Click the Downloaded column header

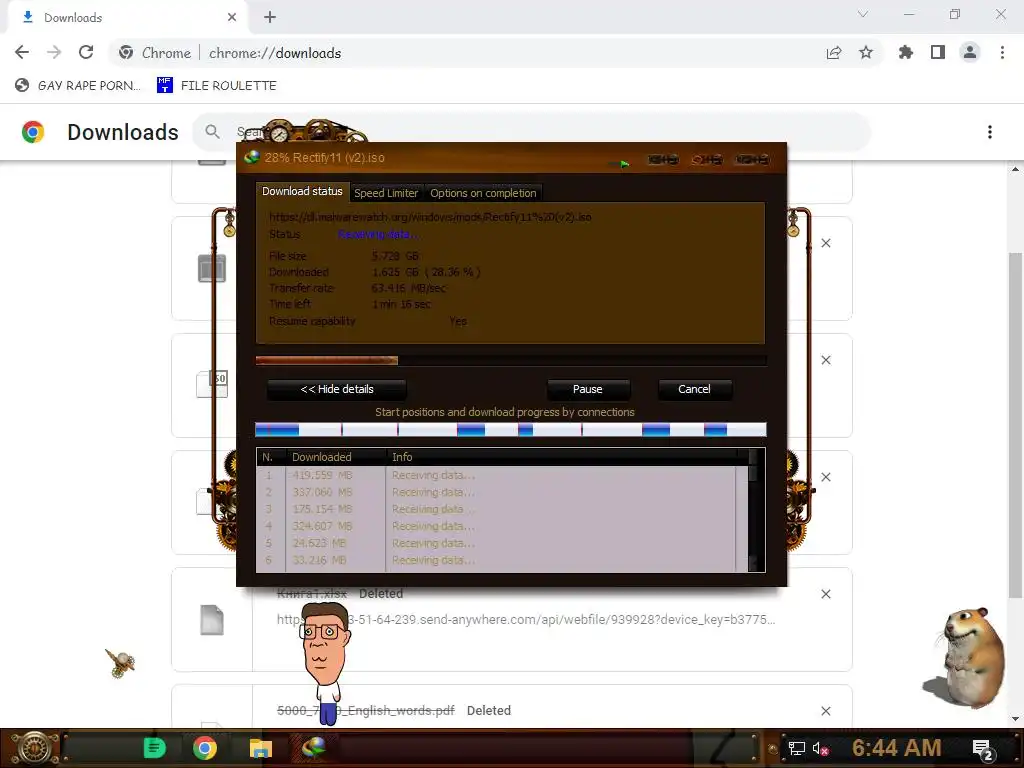336,457
